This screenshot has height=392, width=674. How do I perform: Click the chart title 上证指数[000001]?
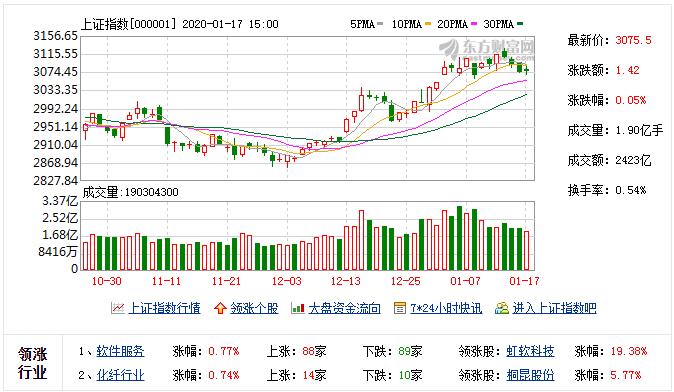click(x=129, y=24)
